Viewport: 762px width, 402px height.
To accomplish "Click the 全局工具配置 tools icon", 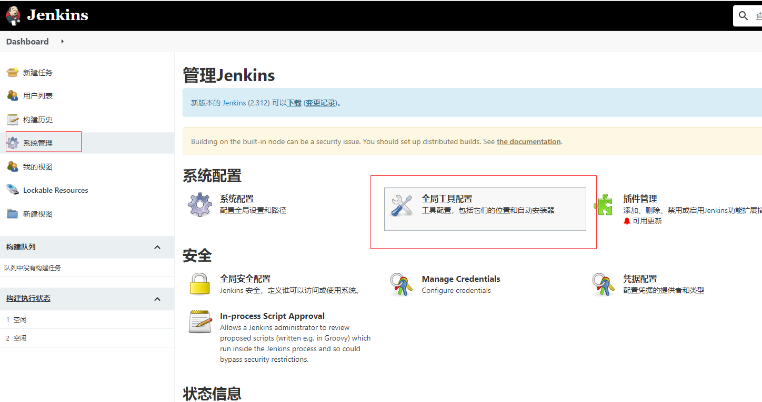I will coord(401,206).
